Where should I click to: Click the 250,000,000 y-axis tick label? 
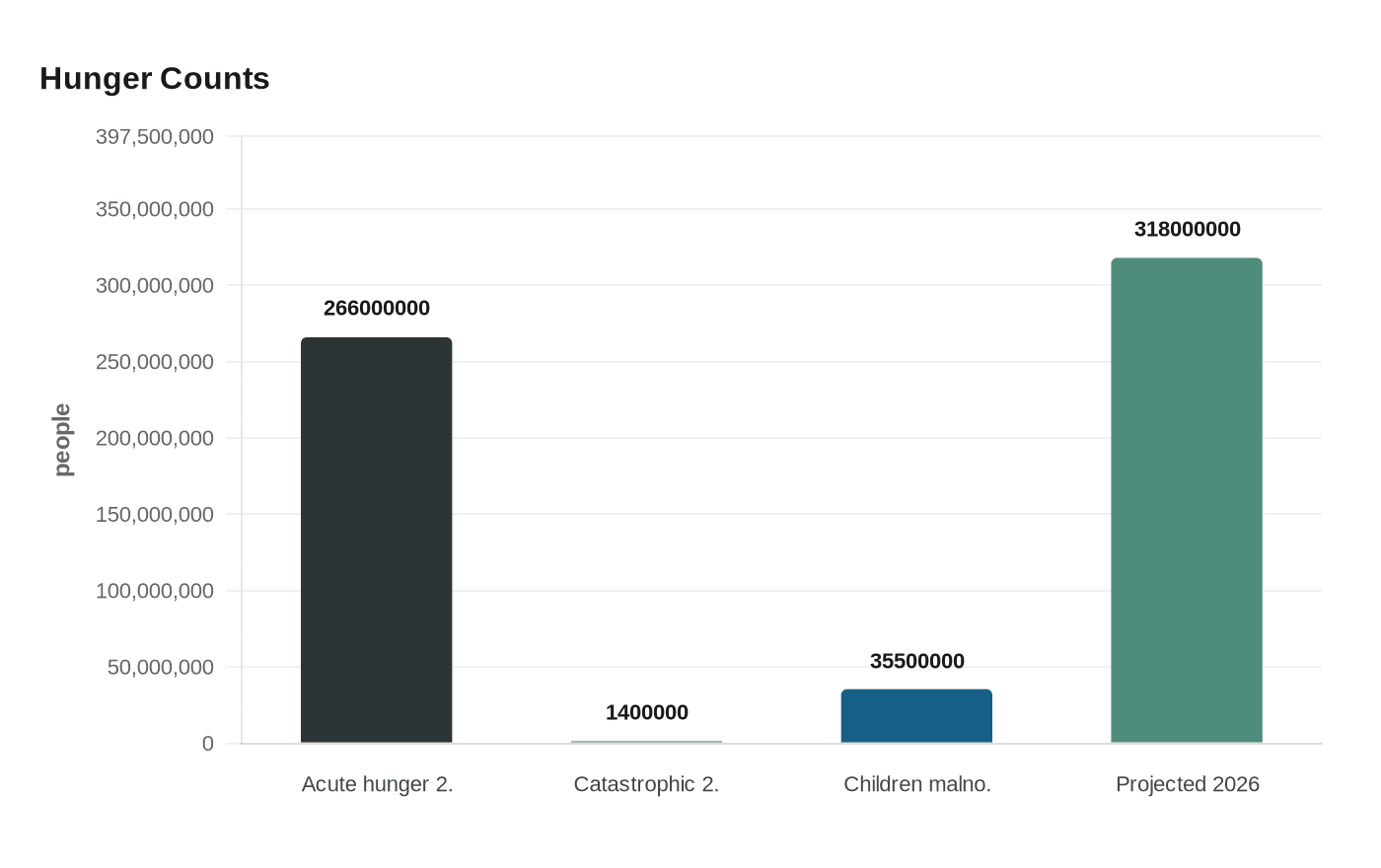(155, 363)
